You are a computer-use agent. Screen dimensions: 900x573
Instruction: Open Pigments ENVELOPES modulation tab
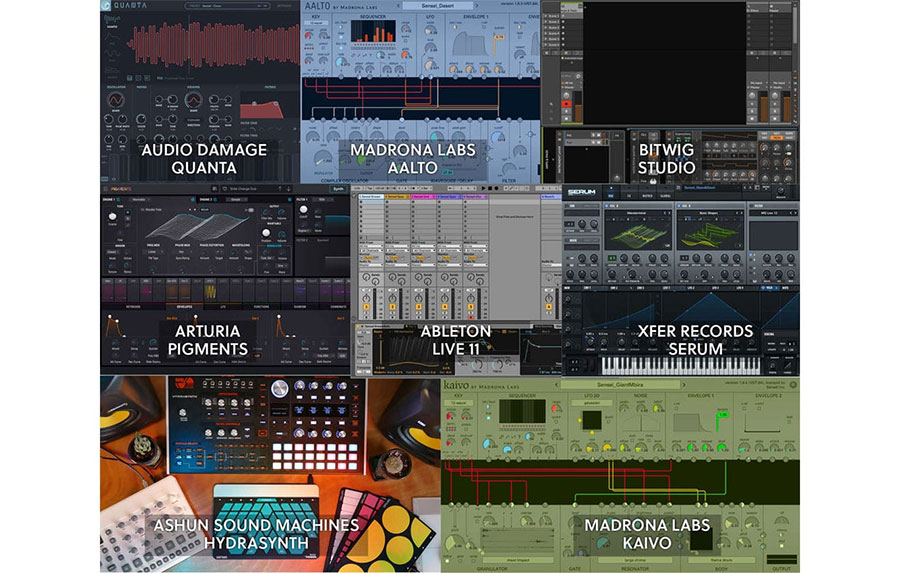(184, 307)
